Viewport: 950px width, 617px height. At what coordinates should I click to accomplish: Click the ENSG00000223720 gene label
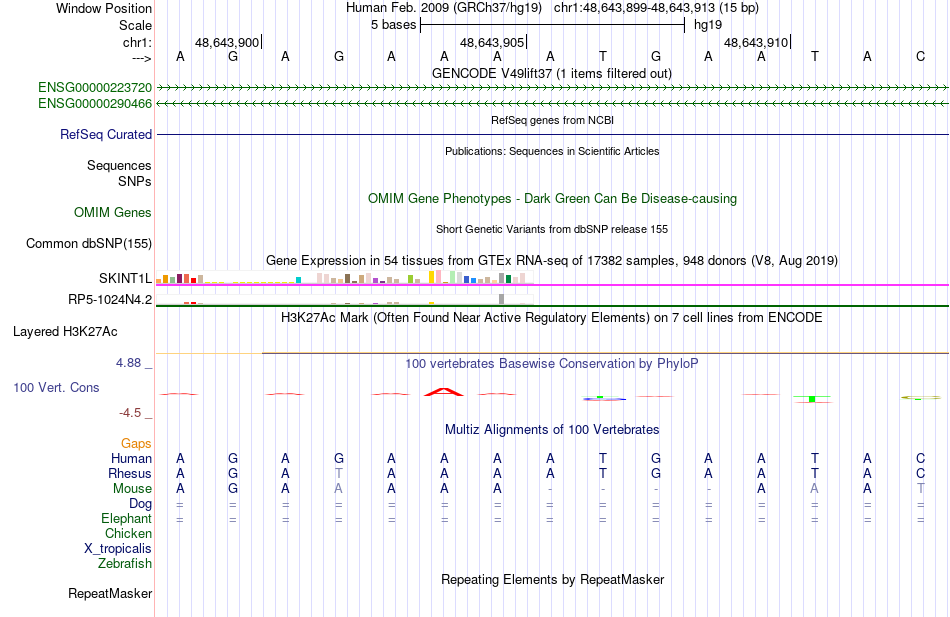pyautogui.click(x=95, y=87)
